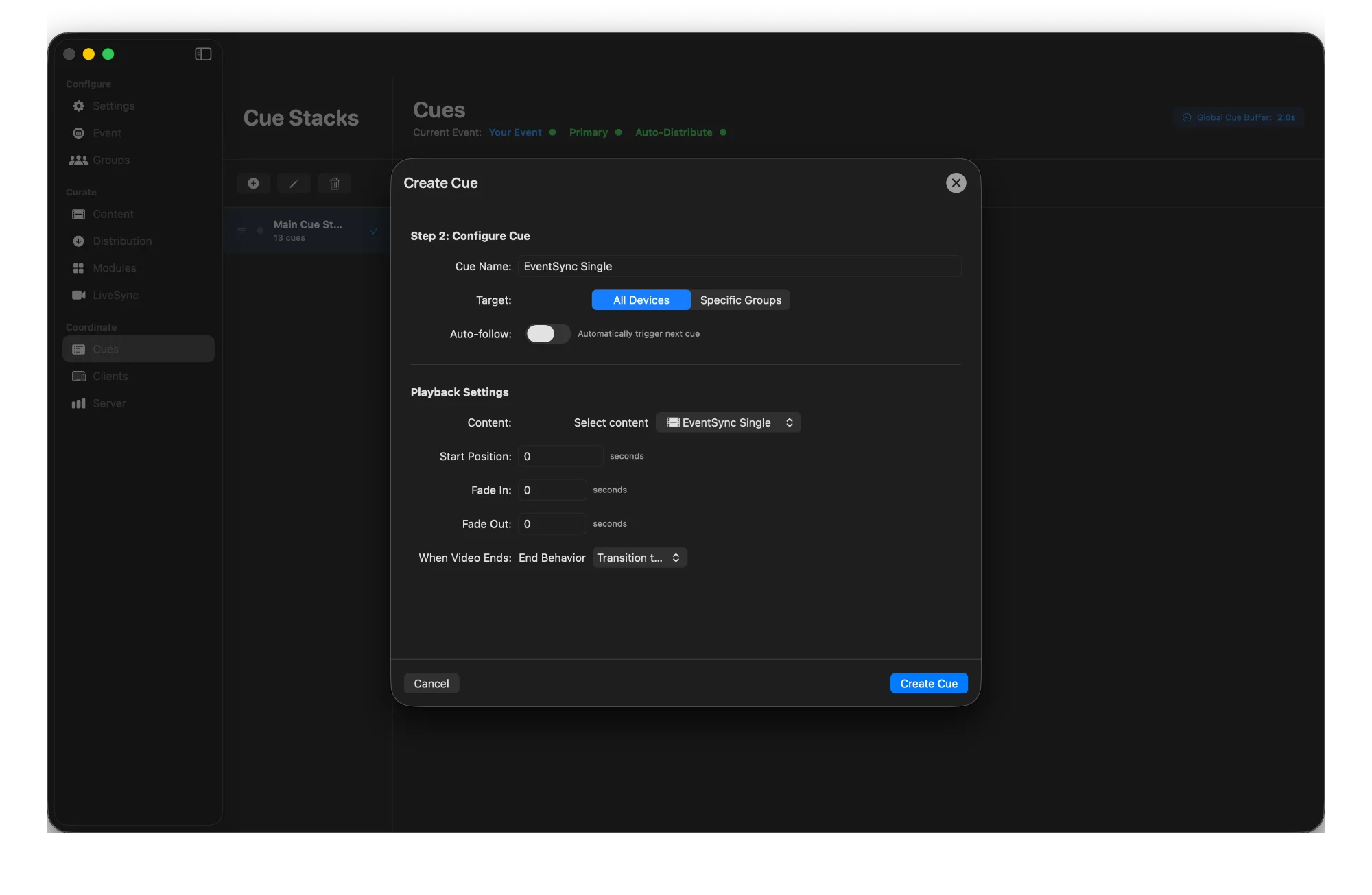Select the Cues section in sidebar
The width and height of the screenshot is (1372, 895).
pos(106,349)
